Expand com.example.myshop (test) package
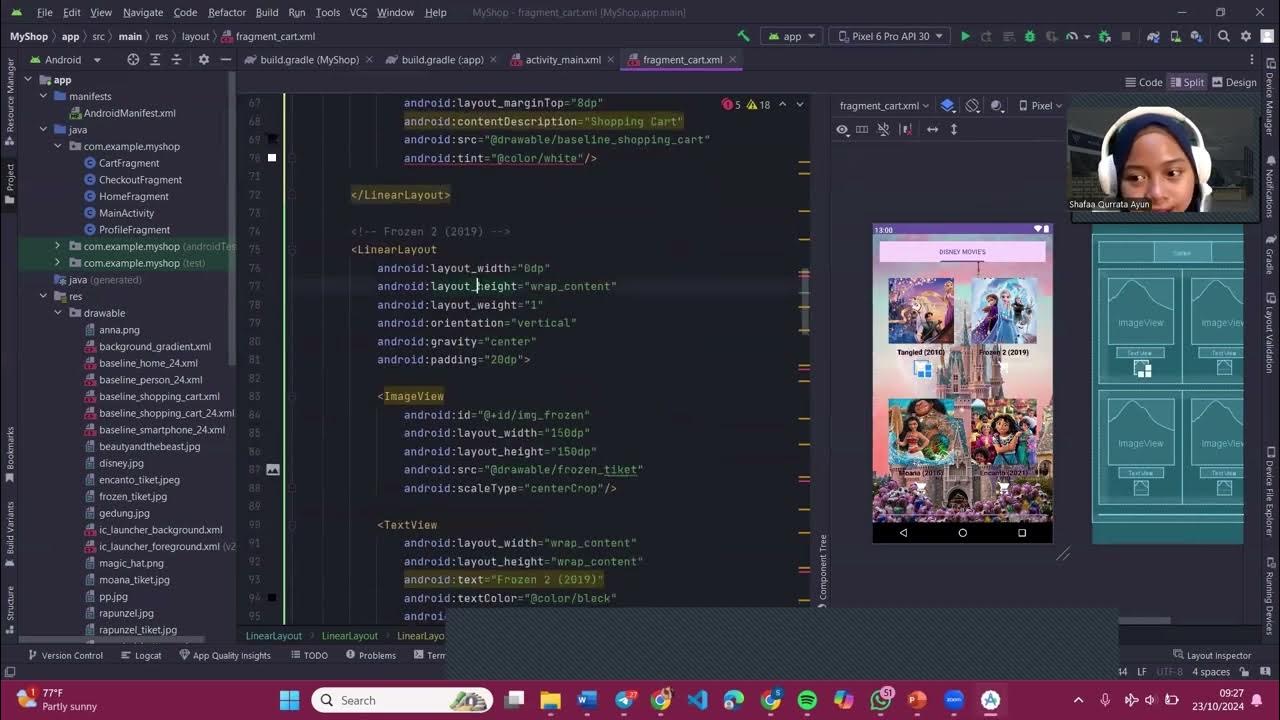 click(x=57, y=263)
